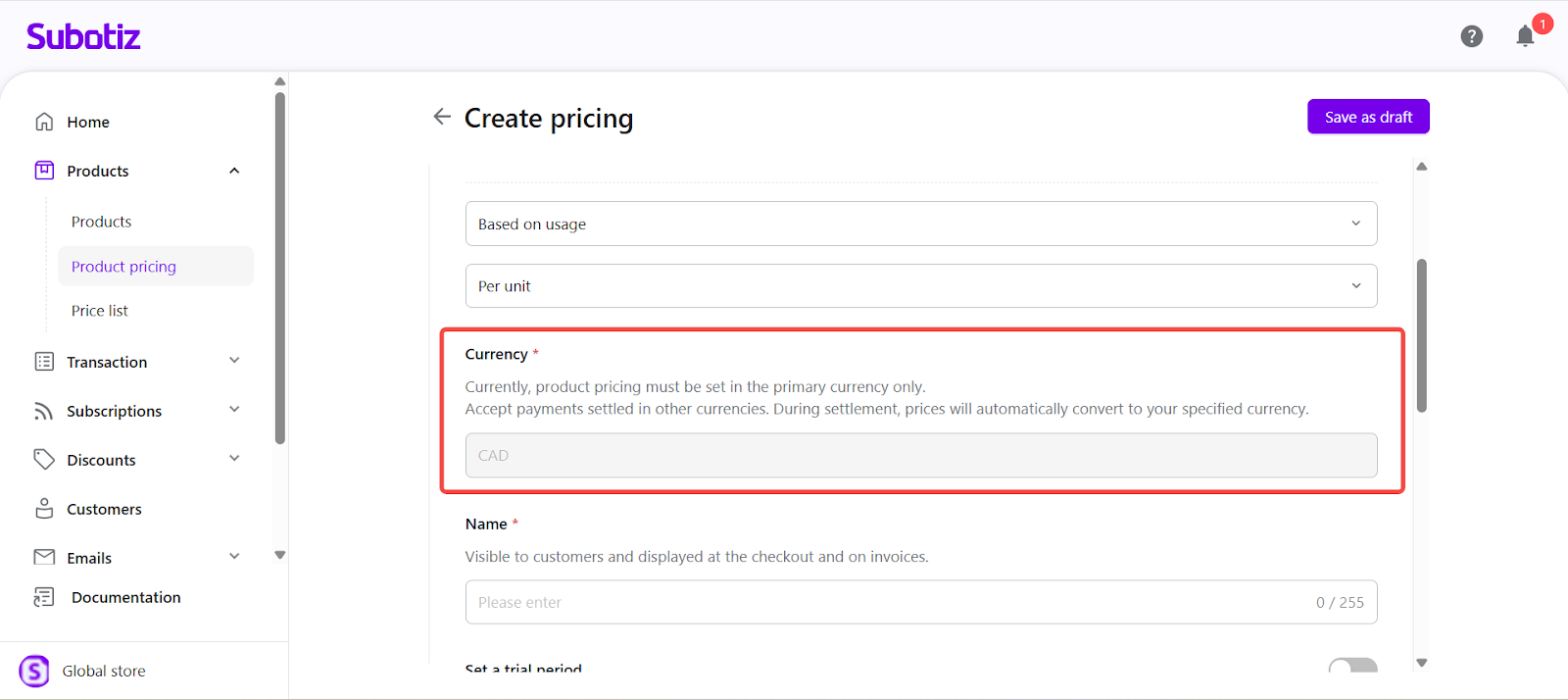Click the Save as draft button
Viewport: 1568px width, 700px height.
(1368, 117)
